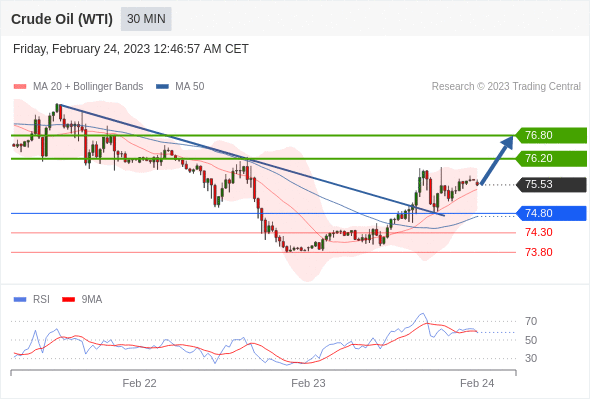Click the RSI 30 level label
This screenshot has width=590, height=400.
click(x=531, y=358)
